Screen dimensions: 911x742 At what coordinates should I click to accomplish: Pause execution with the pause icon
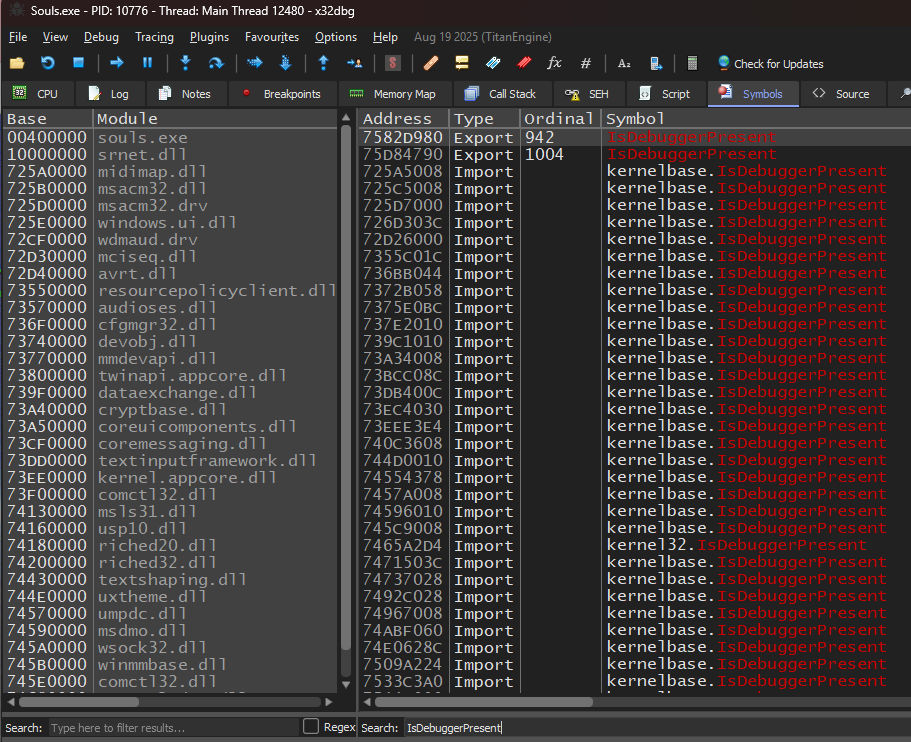[147, 63]
